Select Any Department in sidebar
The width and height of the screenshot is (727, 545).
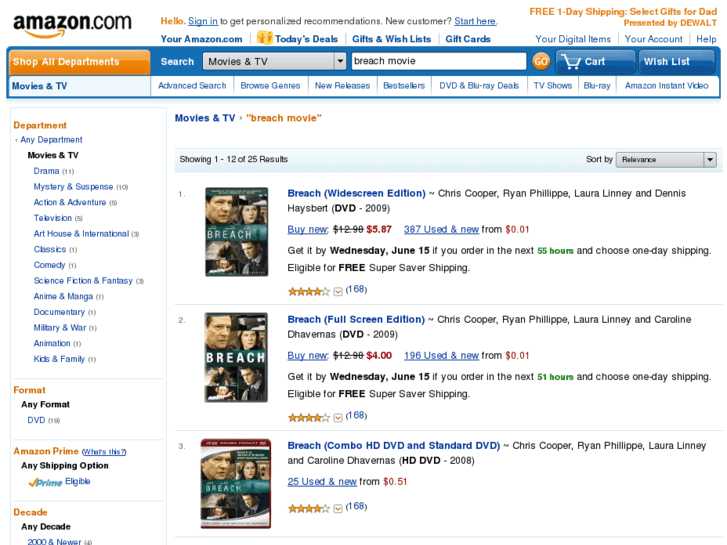point(51,140)
